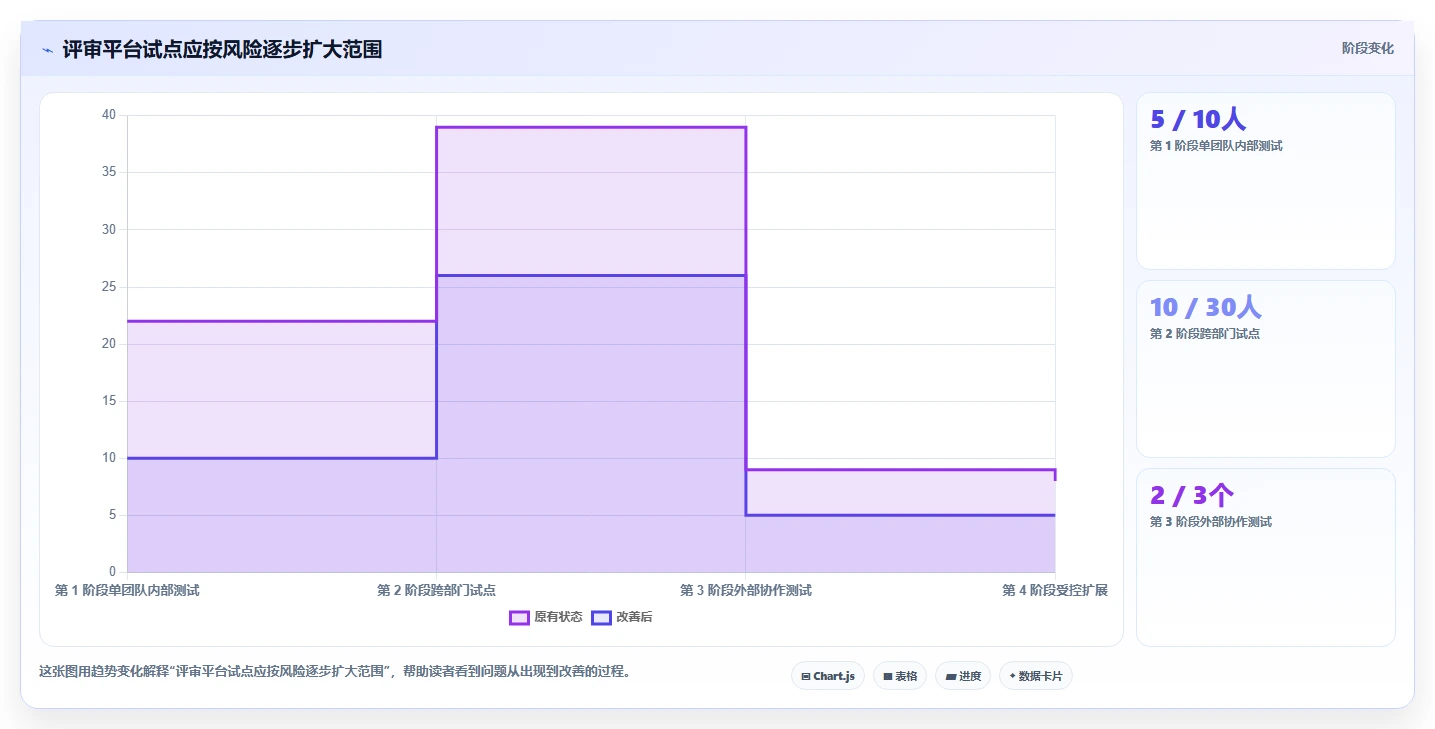
Task: Click the Chart.js tag icon
Action: click(x=805, y=677)
